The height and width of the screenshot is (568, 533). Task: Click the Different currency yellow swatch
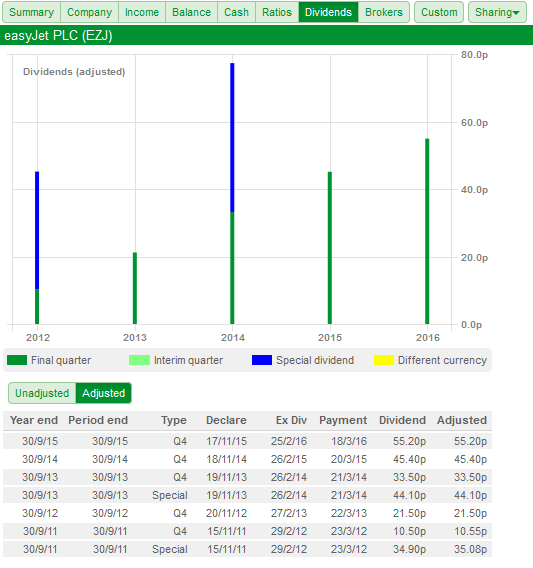(x=384, y=360)
